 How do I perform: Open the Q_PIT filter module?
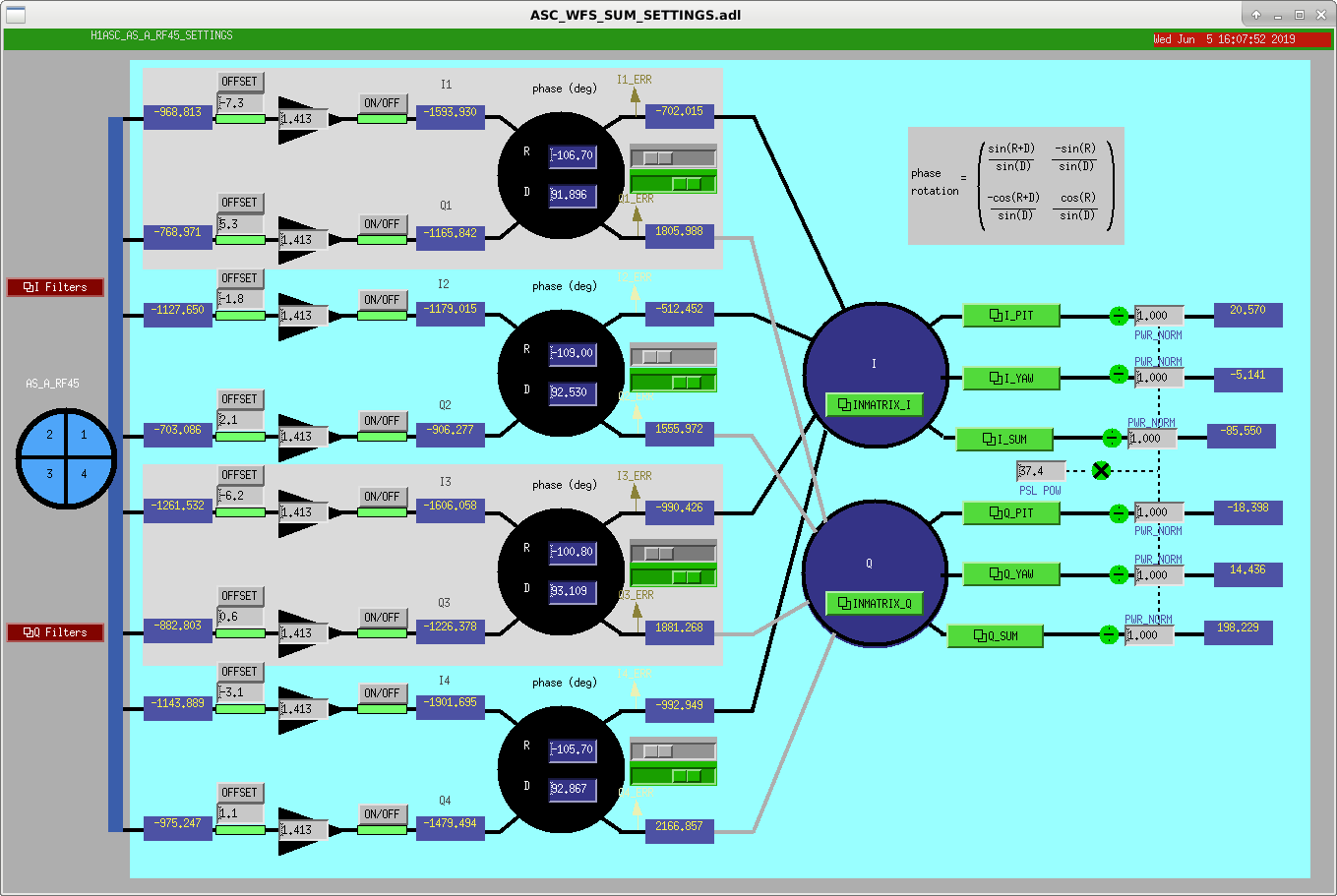pos(1011,512)
